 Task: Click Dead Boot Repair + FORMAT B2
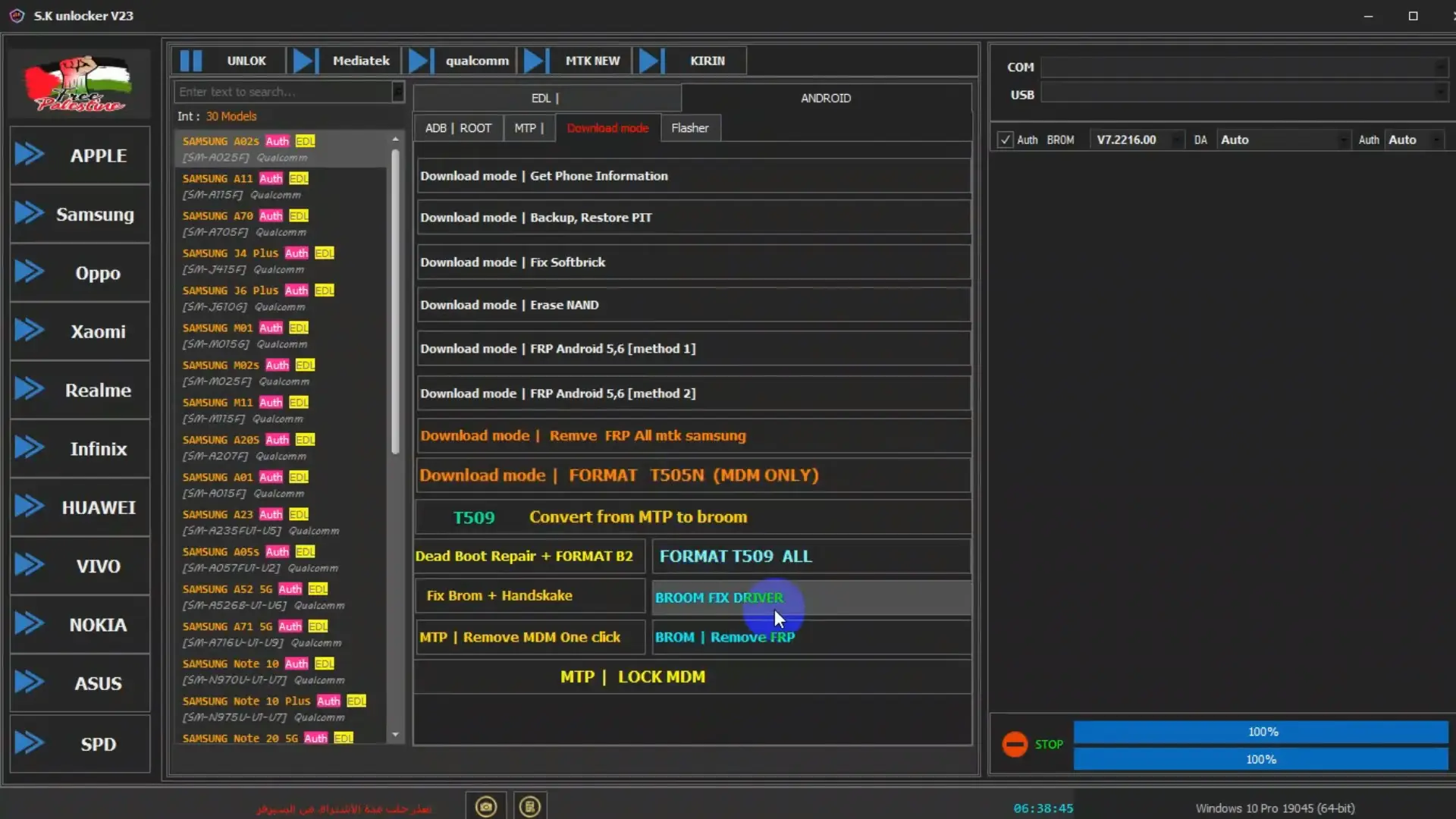pyautogui.click(x=529, y=556)
